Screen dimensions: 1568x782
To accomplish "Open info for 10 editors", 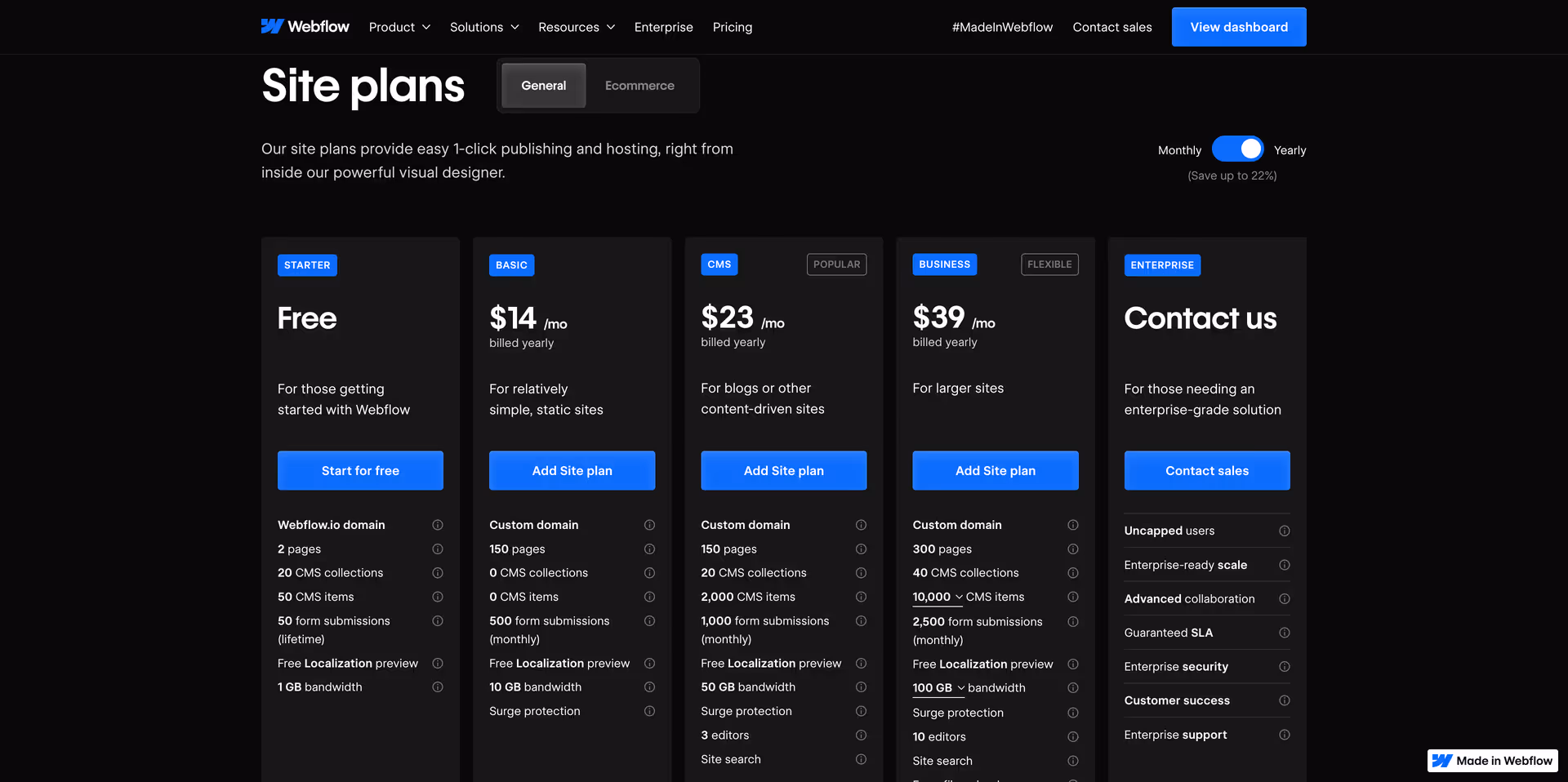I will (x=1073, y=737).
